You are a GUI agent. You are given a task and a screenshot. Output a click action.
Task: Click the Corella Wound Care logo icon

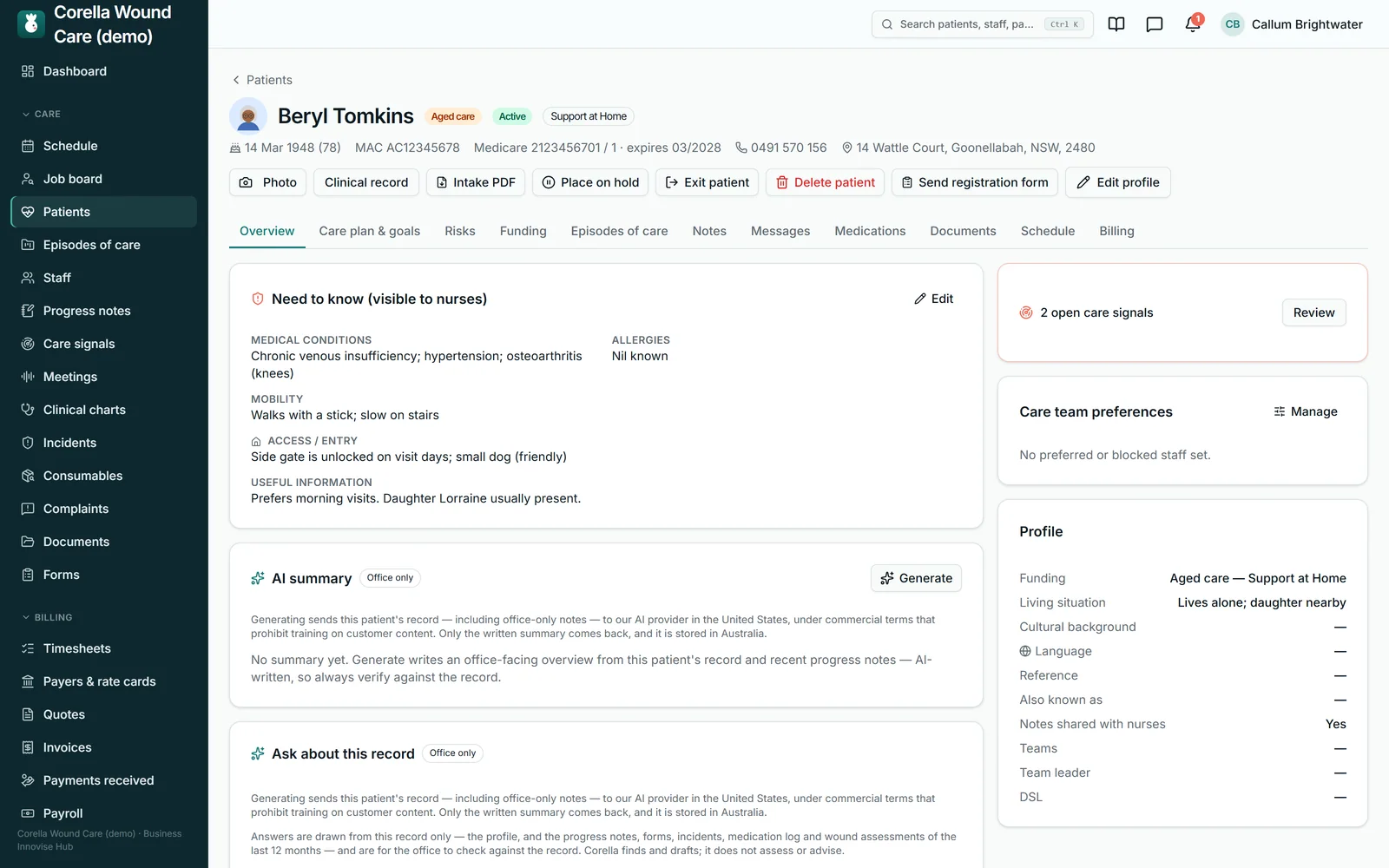click(31, 24)
